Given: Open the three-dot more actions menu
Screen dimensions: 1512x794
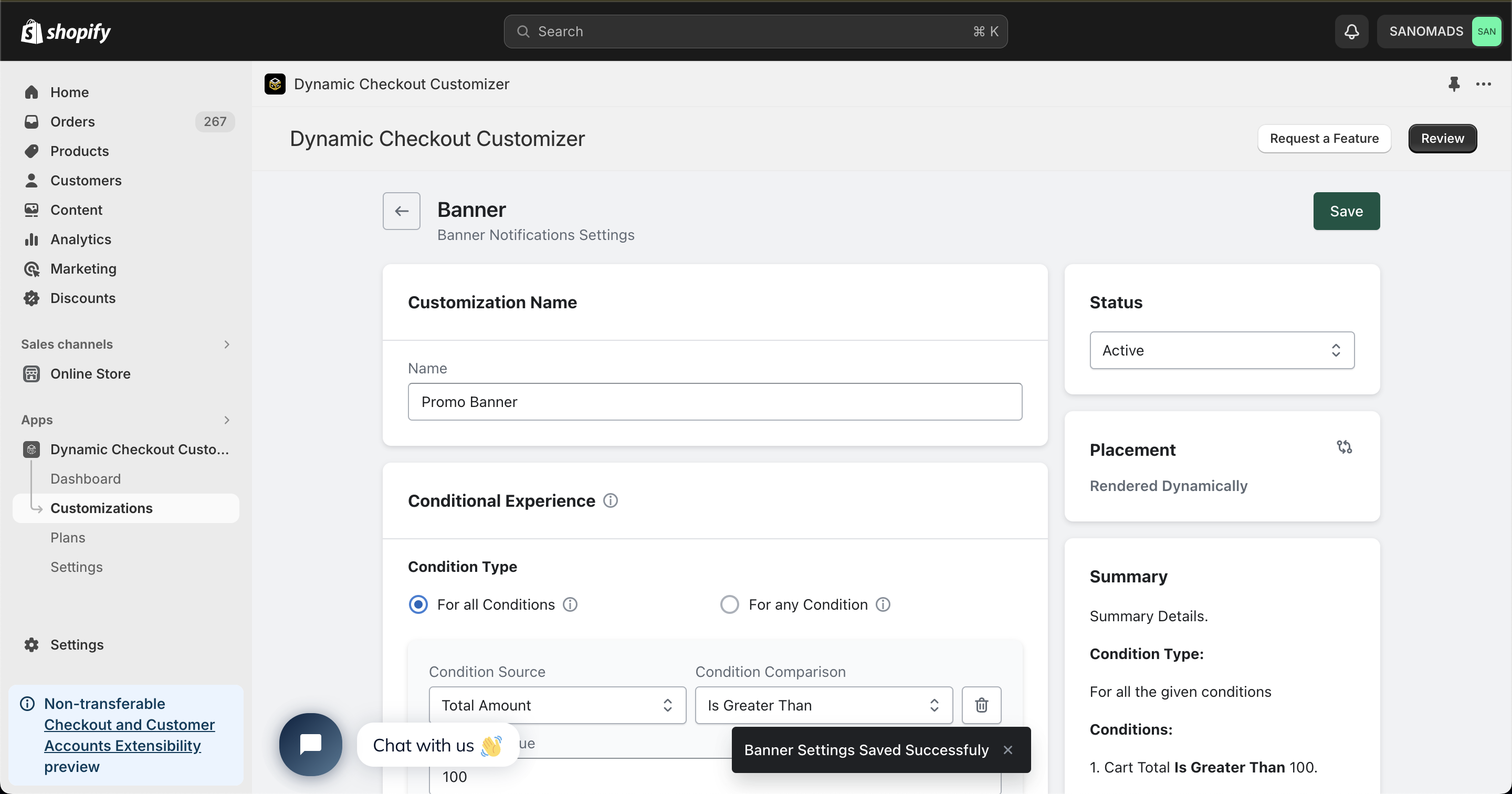Looking at the screenshot, I should click(1483, 84).
